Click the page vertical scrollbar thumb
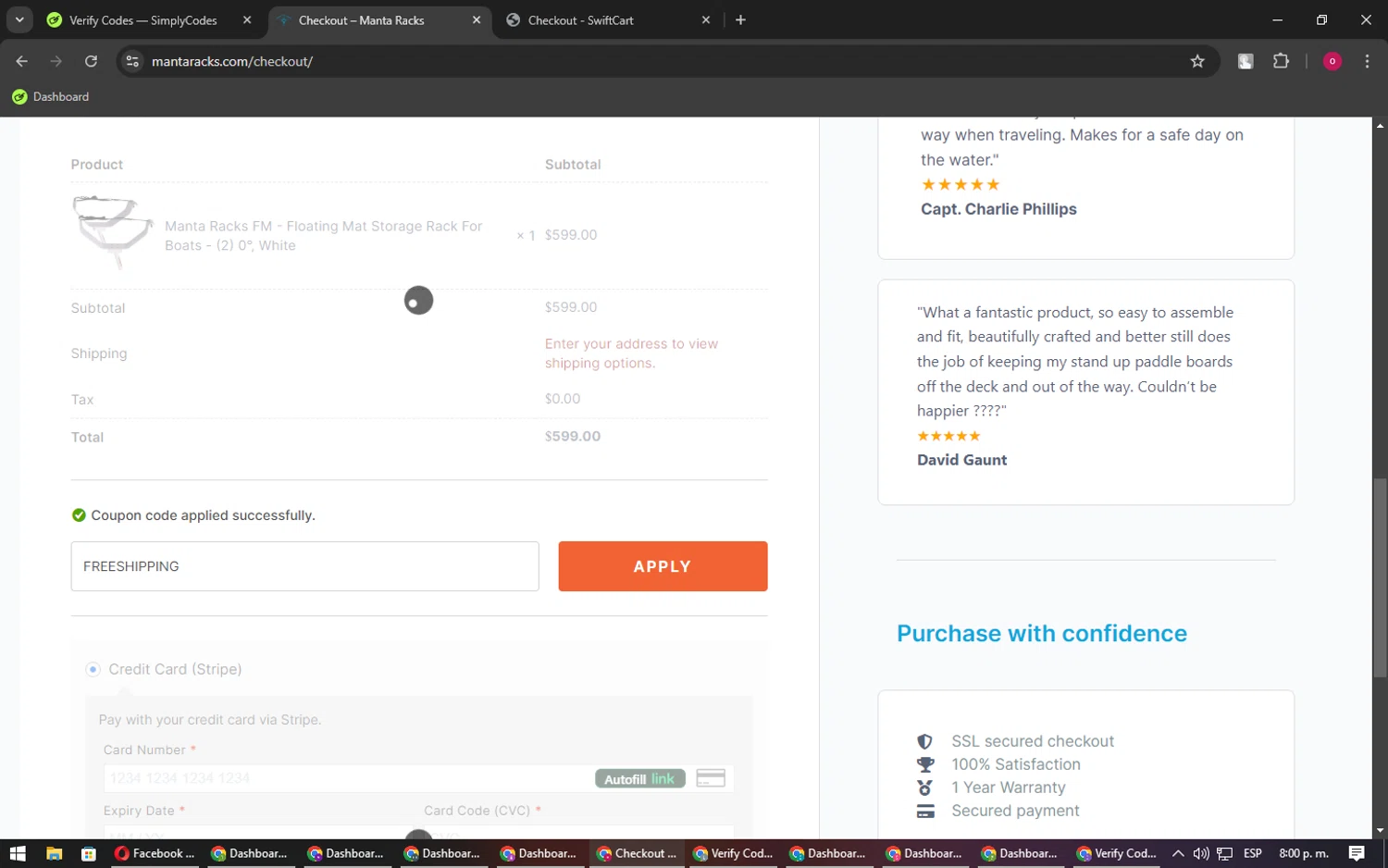The height and width of the screenshot is (868, 1388). (1380, 577)
